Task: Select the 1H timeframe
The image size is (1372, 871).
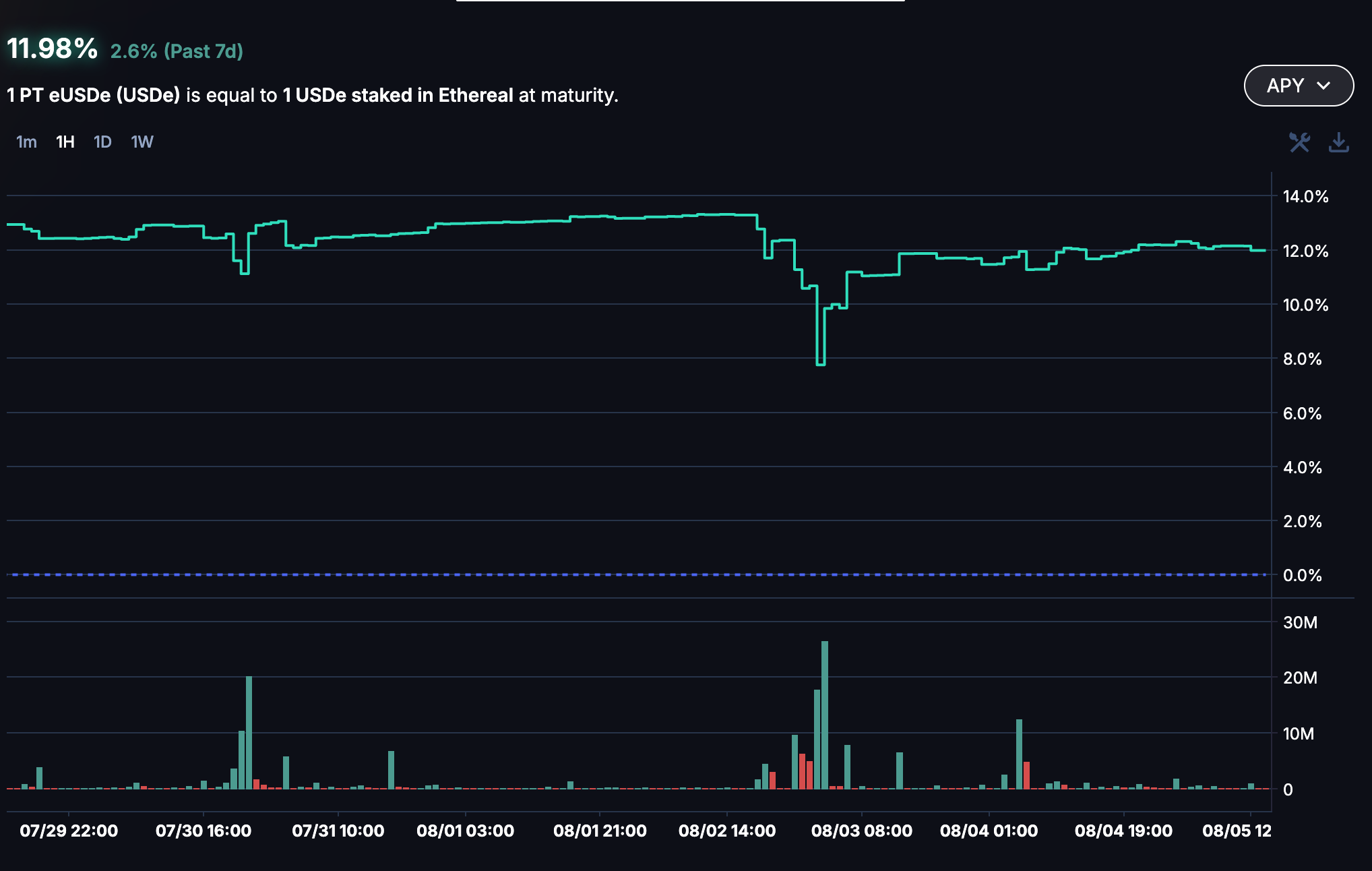Action: (65, 142)
